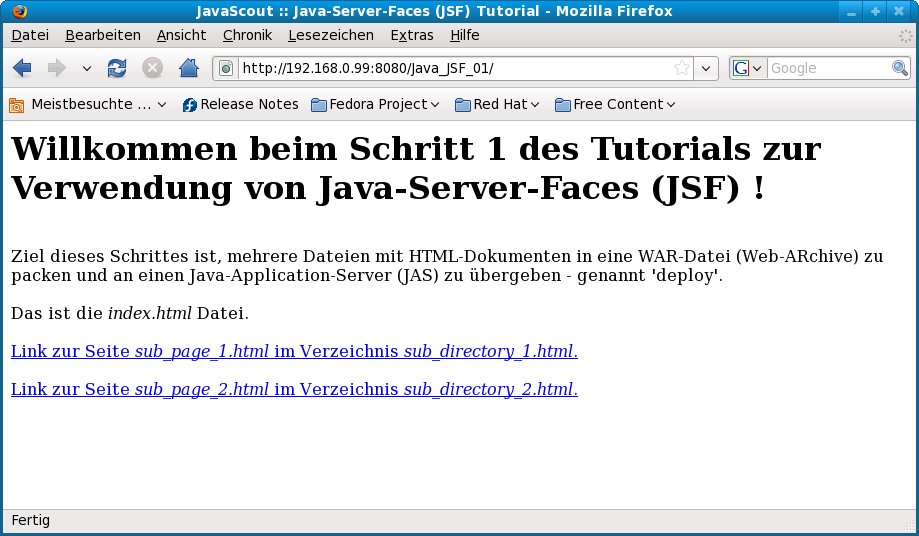Go to the Home page icon
Image resolution: width=919 pixels, height=536 pixels.
[x=188, y=68]
